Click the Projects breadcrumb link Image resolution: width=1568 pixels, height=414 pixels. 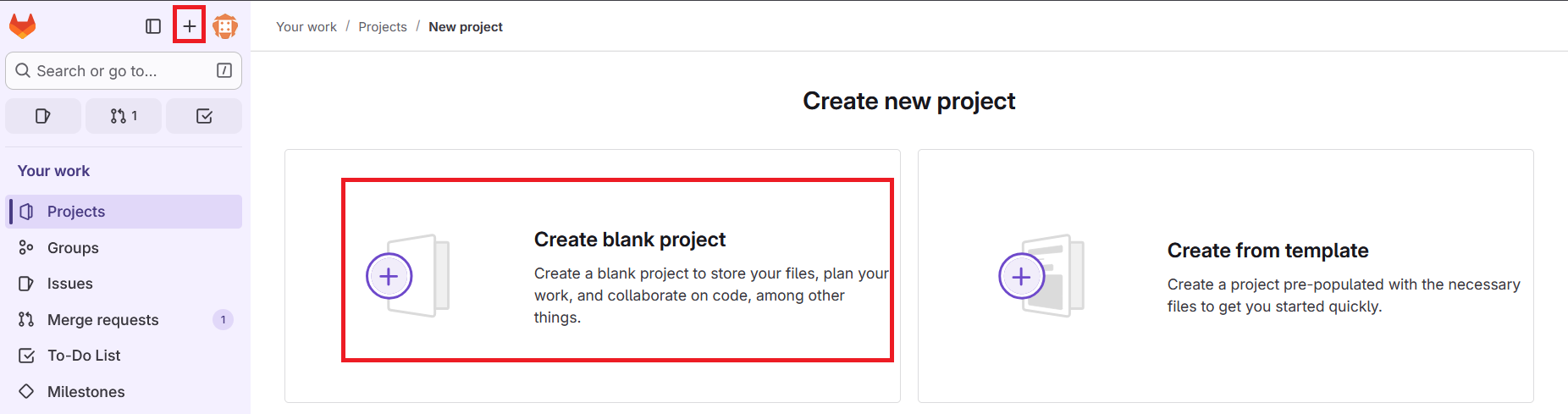383,27
